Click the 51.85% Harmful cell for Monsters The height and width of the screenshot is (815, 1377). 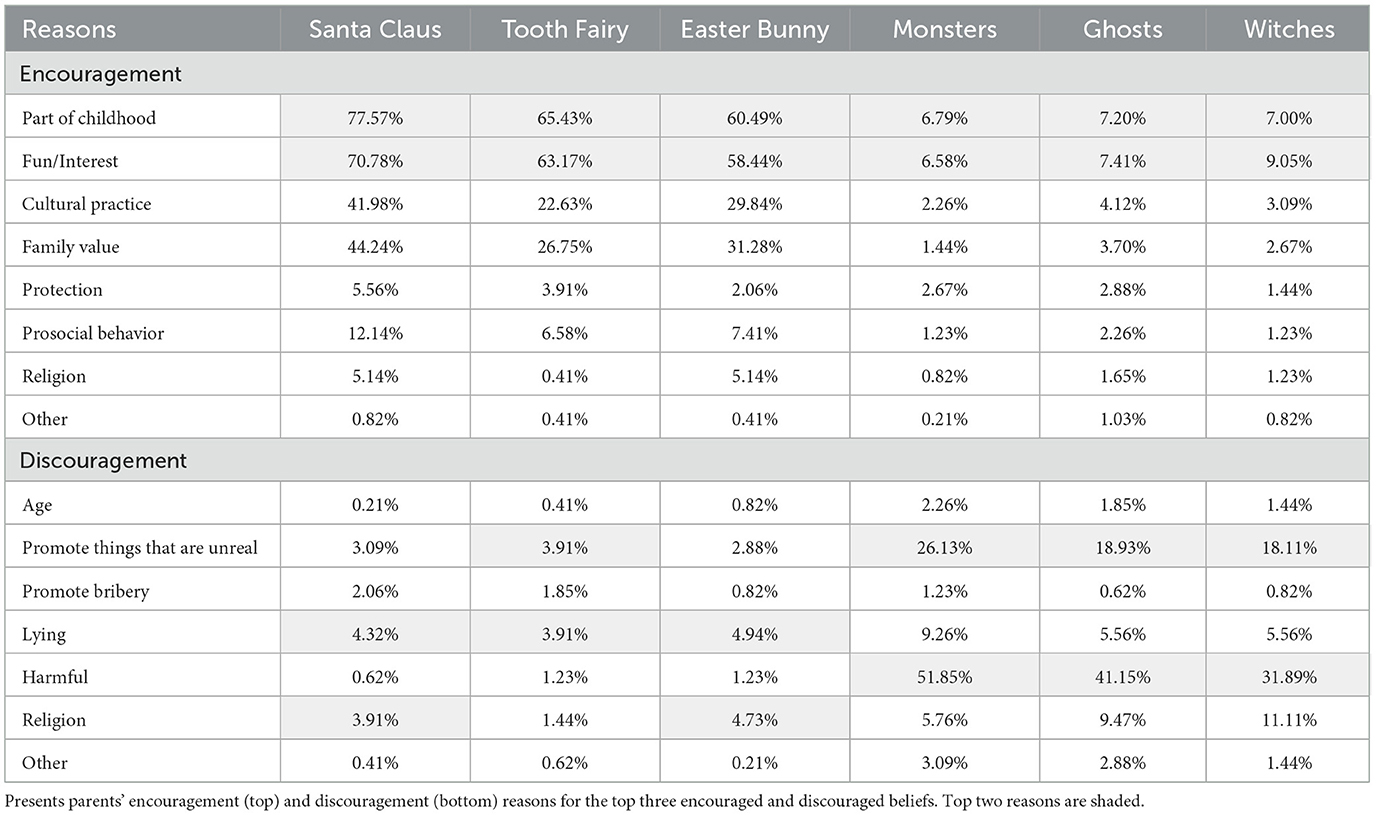(x=944, y=677)
